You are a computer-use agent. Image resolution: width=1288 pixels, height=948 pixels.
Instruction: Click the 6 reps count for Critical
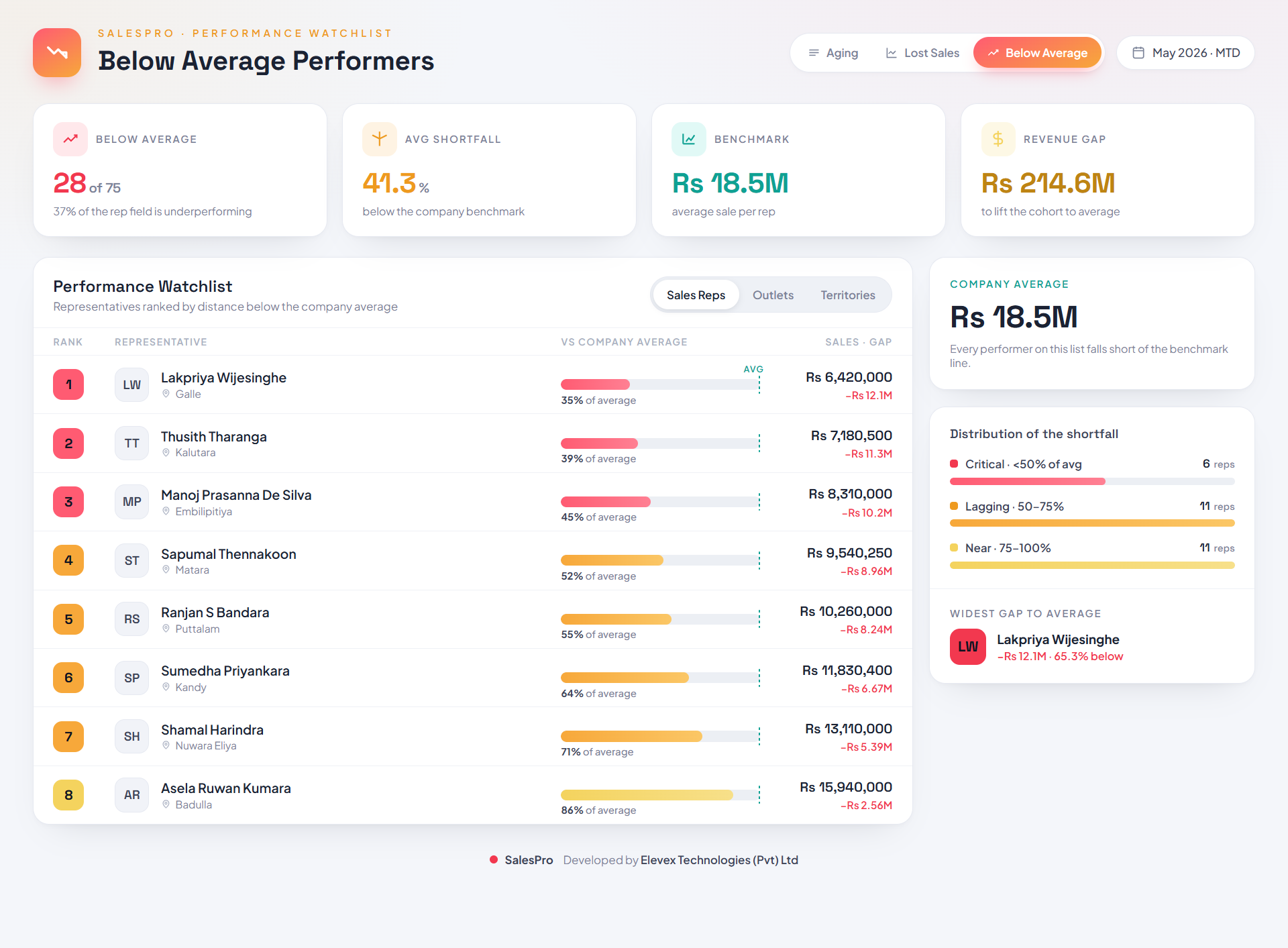pos(1218,464)
